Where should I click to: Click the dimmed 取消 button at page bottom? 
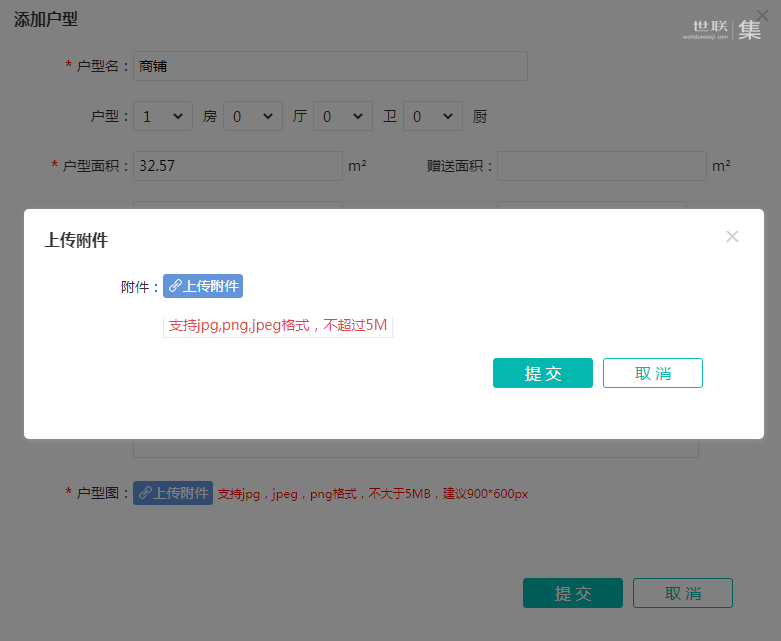[x=683, y=593]
